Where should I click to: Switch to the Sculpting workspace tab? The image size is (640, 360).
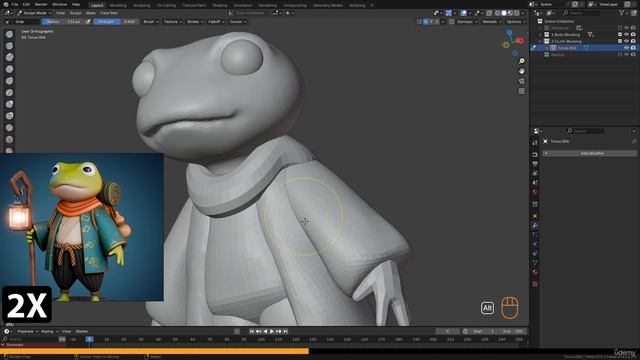click(x=142, y=5)
